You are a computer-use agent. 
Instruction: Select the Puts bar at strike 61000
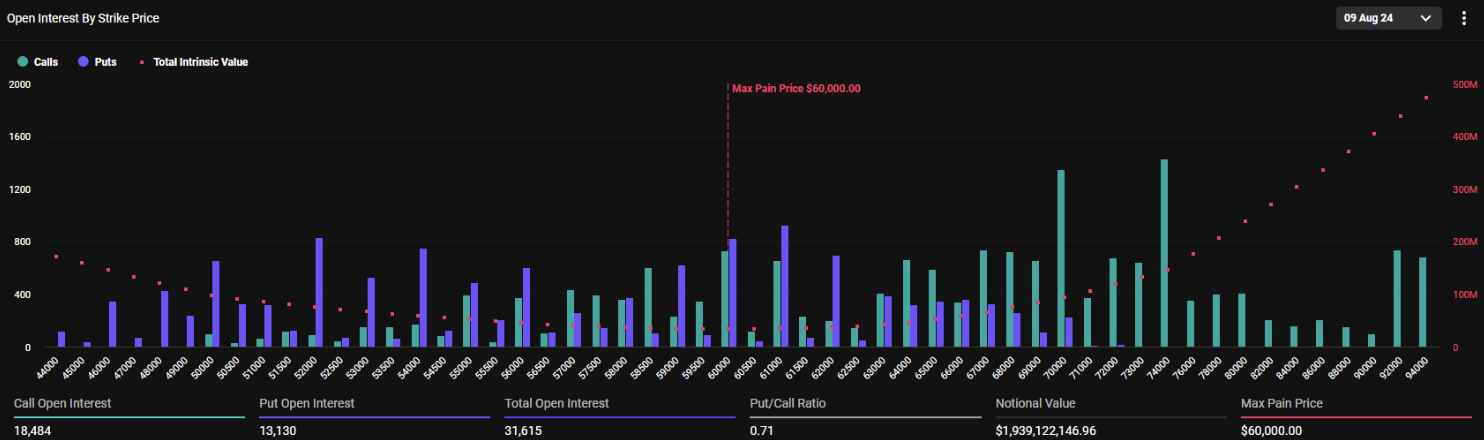click(x=785, y=286)
